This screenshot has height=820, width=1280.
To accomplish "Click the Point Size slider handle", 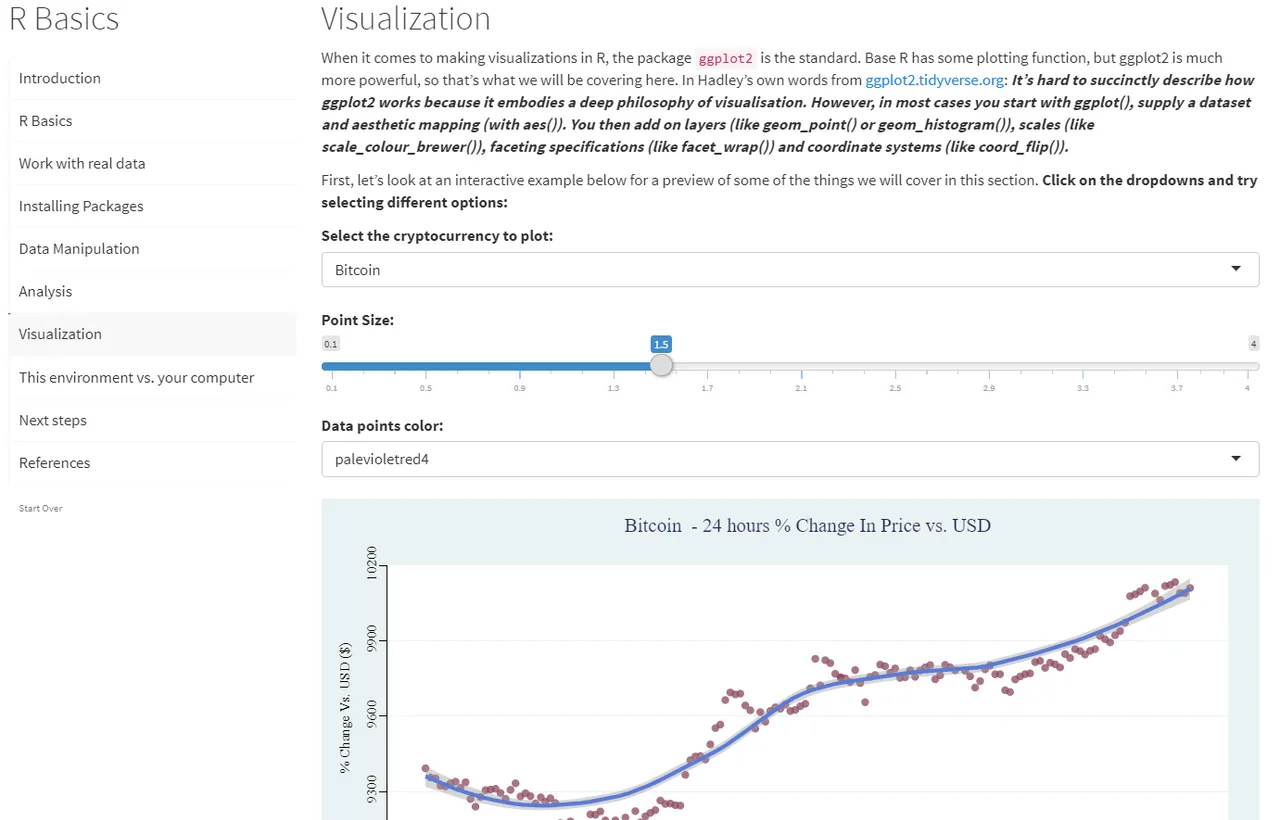I will pos(661,365).
